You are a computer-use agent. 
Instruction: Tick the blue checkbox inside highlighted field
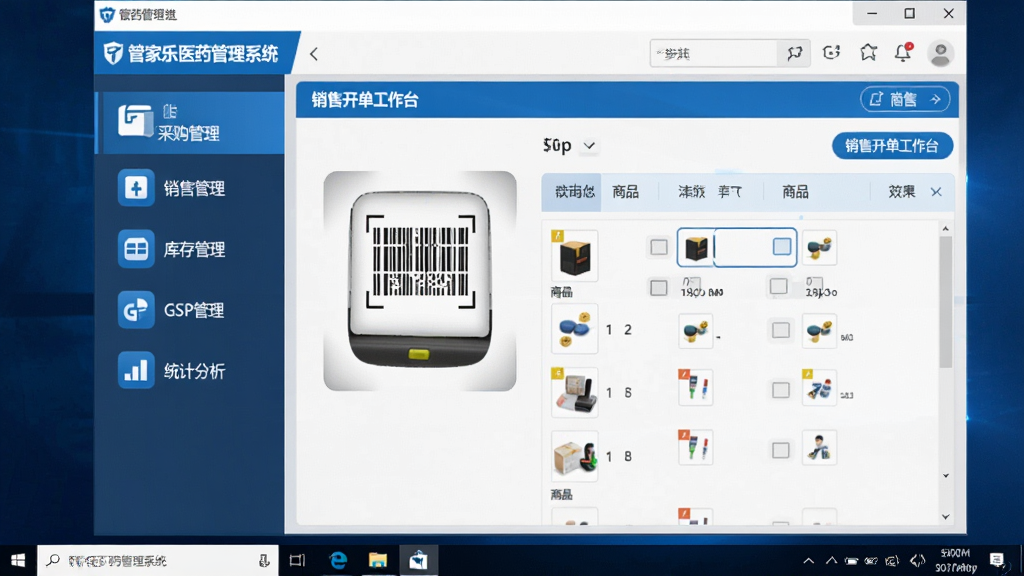782,246
